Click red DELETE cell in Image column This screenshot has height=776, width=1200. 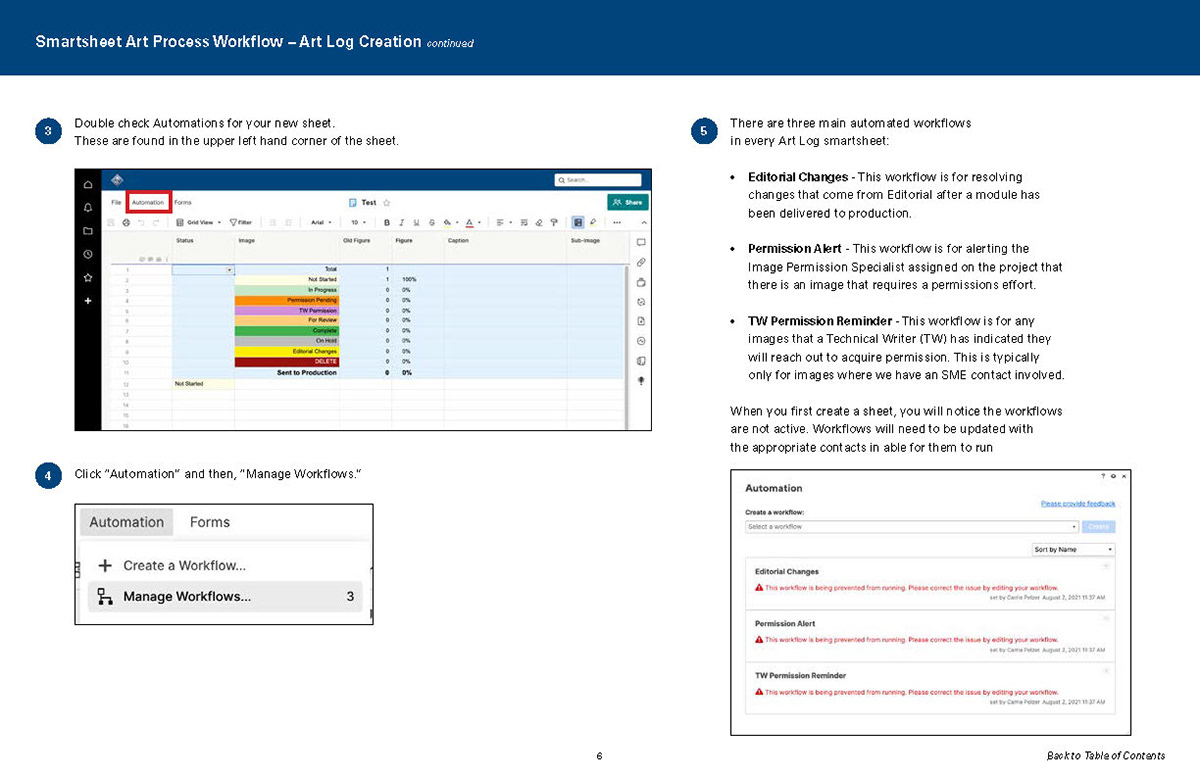coord(287,361)
